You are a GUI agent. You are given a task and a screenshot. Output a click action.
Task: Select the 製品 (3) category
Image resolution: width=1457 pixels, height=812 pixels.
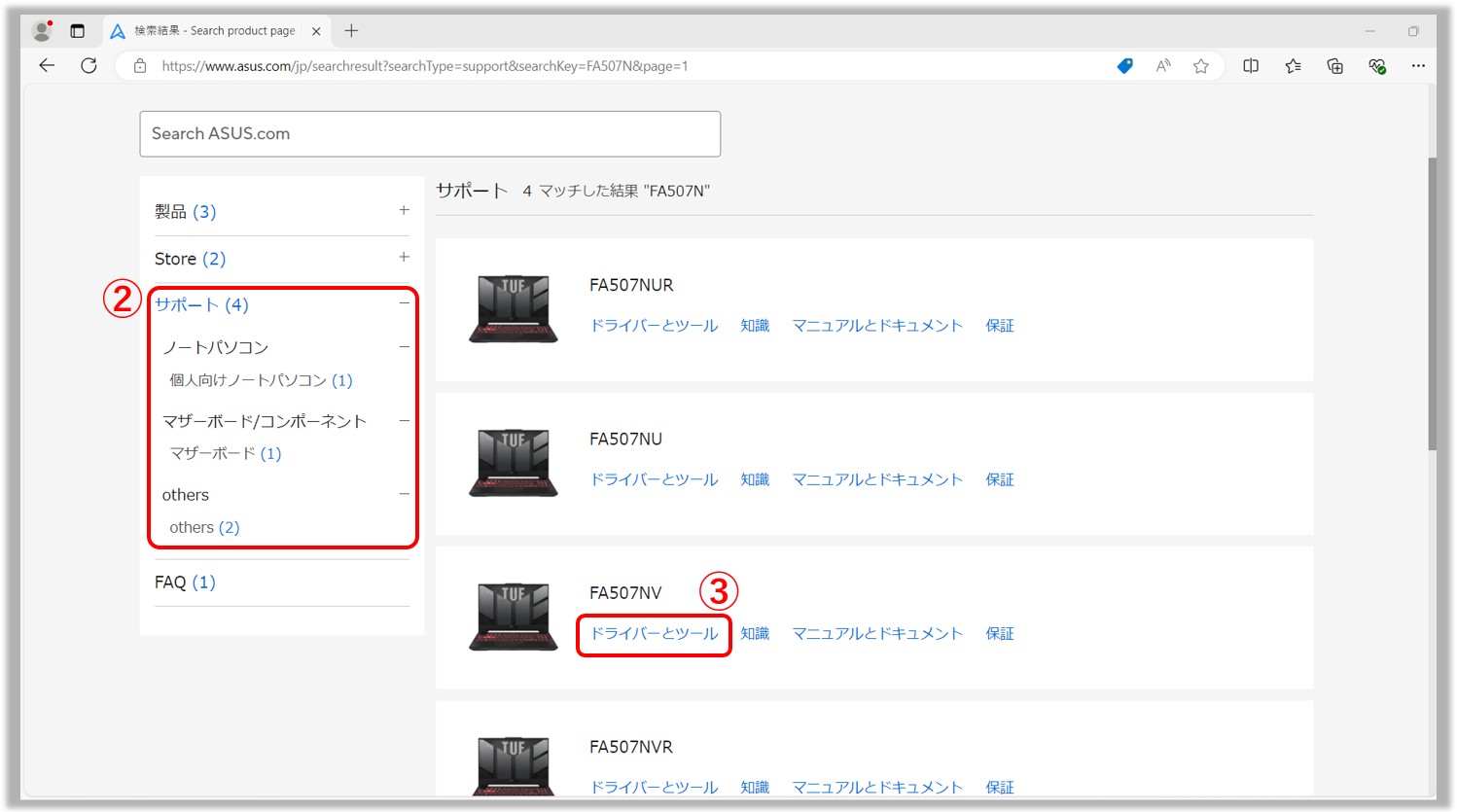185,211
